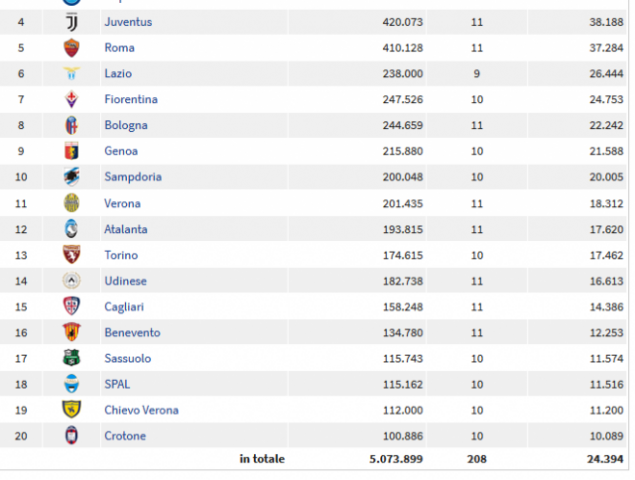Open the Cagliari team link

pyautogui.click(x=125, y=307)
